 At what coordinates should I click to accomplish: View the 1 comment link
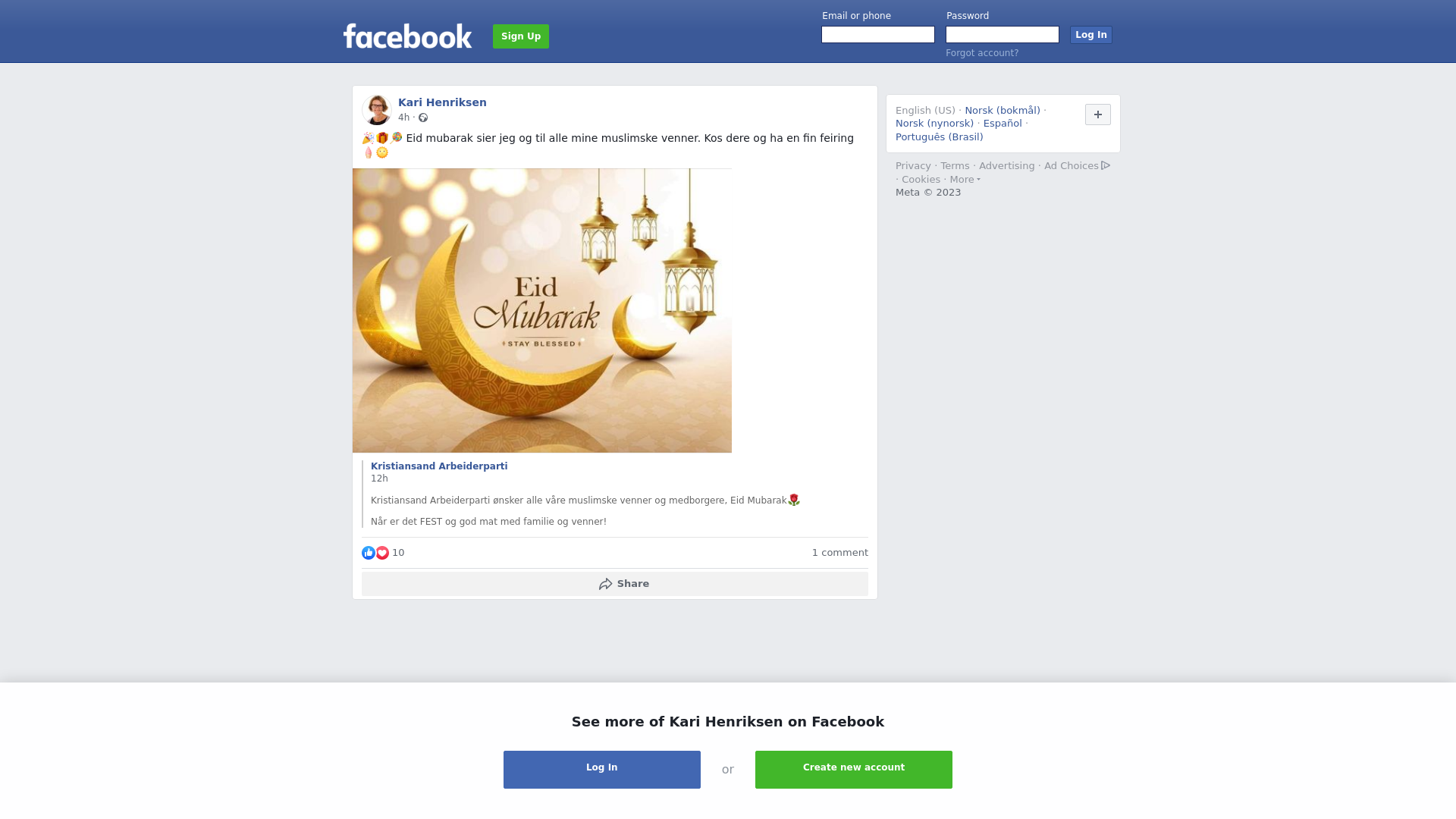[x=840, y=553]
